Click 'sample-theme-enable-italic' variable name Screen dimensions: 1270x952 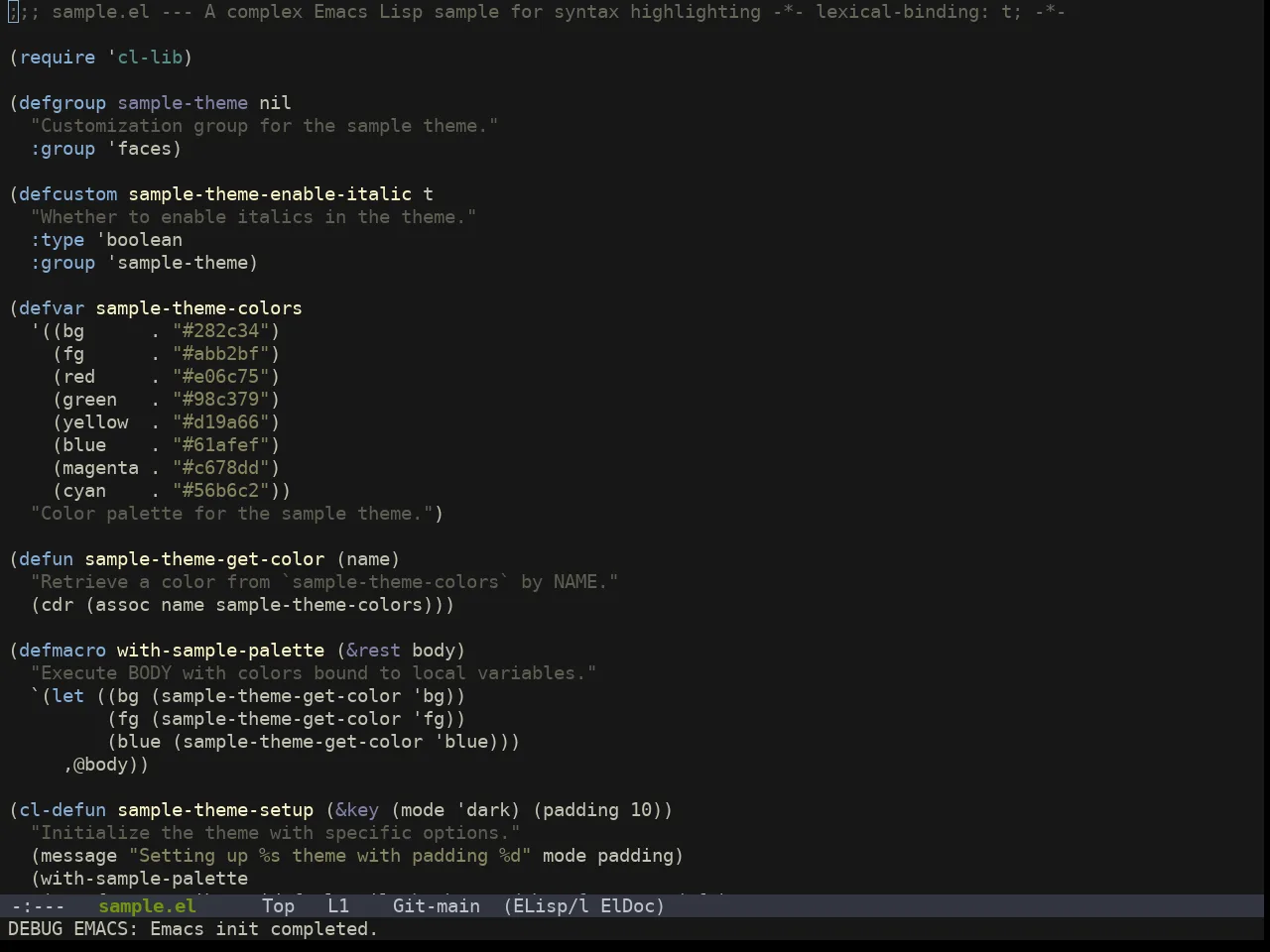[x=270, y=194]
